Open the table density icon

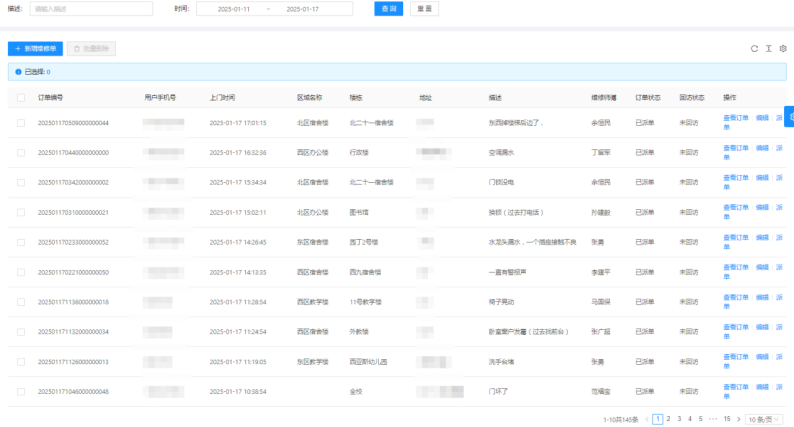pos(769,48)
